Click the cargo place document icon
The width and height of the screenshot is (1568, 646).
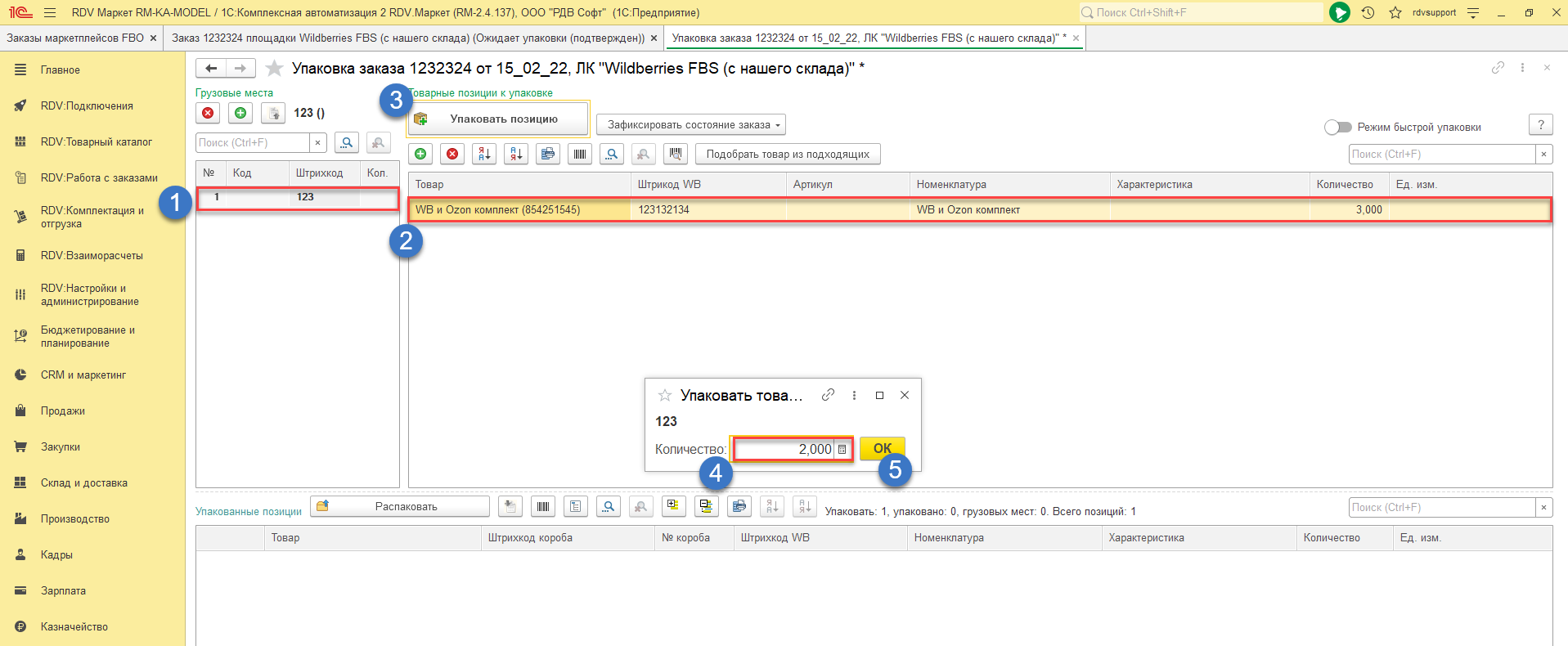[x=273, y=113]
